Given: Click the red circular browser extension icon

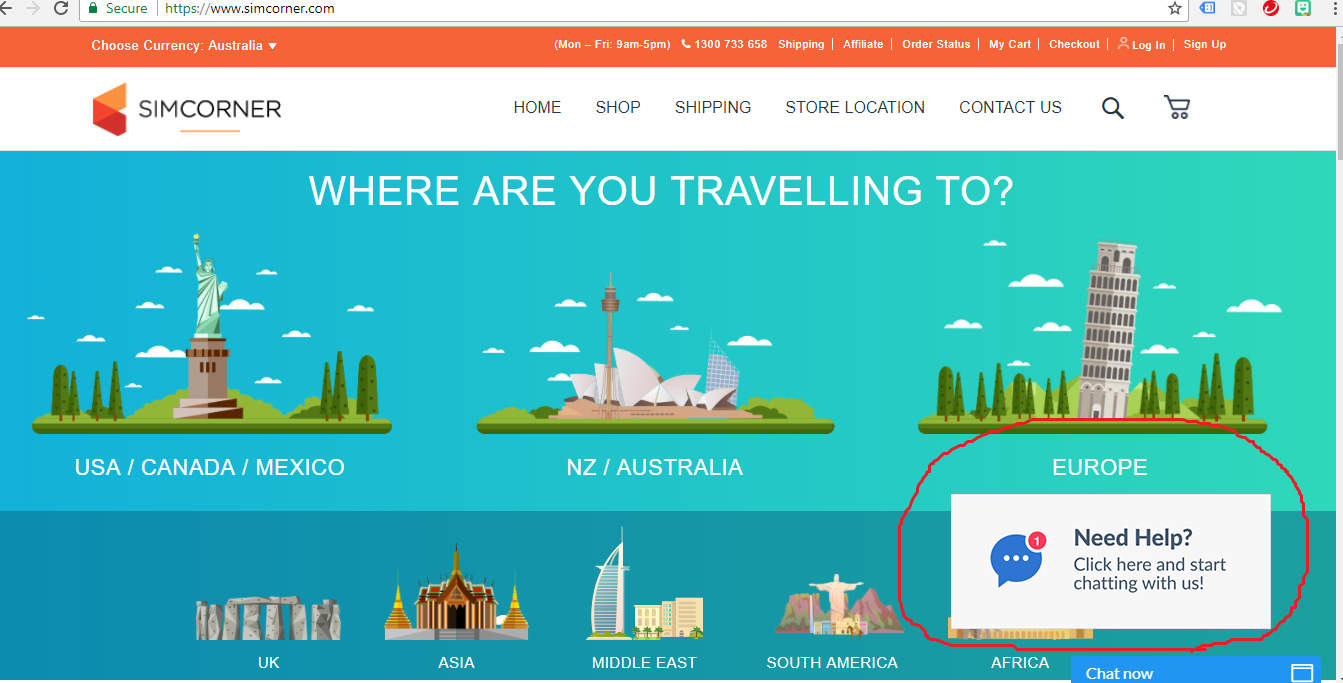Looking at the screenshot, I should (1271, 8).
